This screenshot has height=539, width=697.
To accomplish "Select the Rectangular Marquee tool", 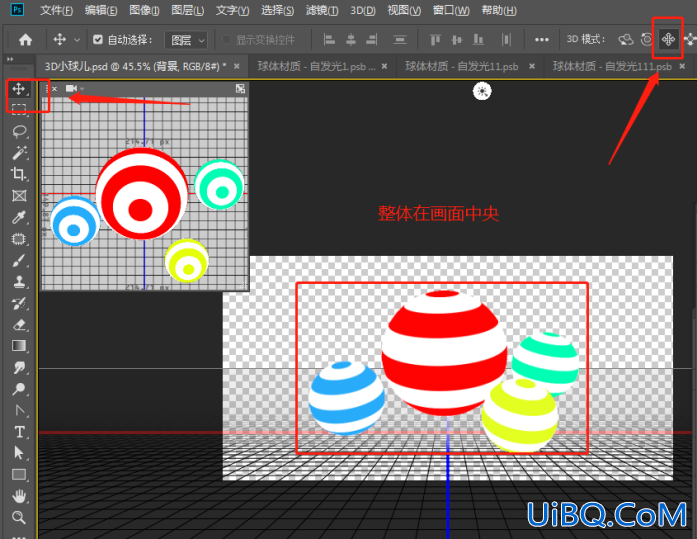I will coord(18,109).
